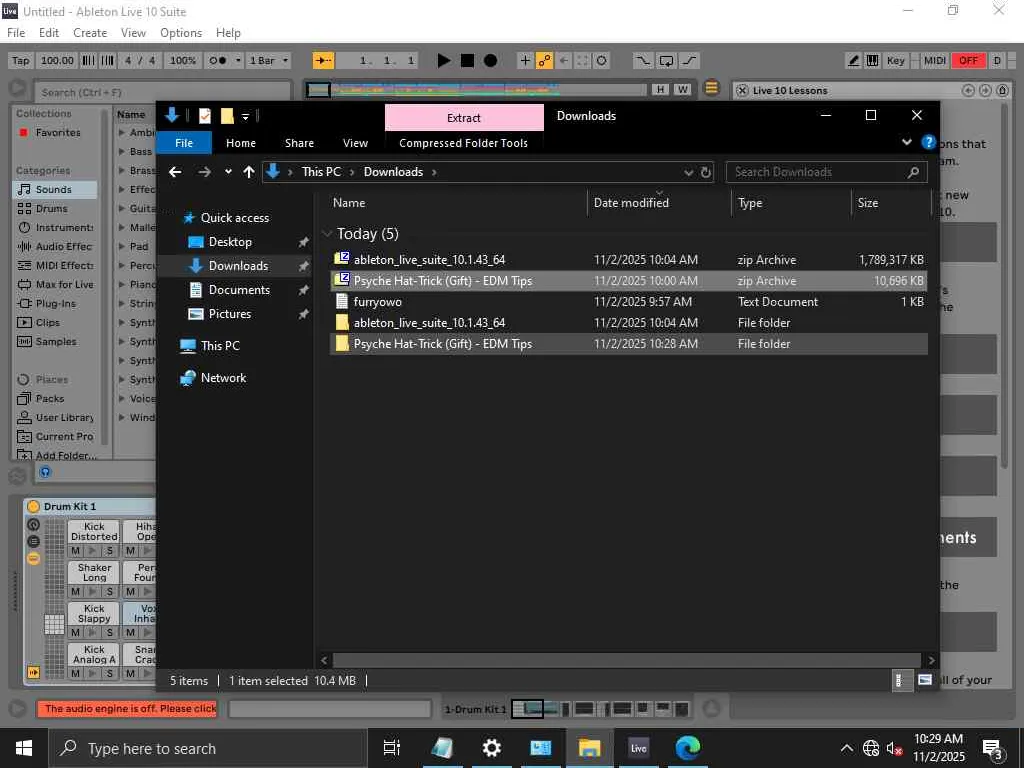Viewport: 1024px width, 768px height.
Task: Preview the Kick Slappy pad
Action: [x=93, y=632]
